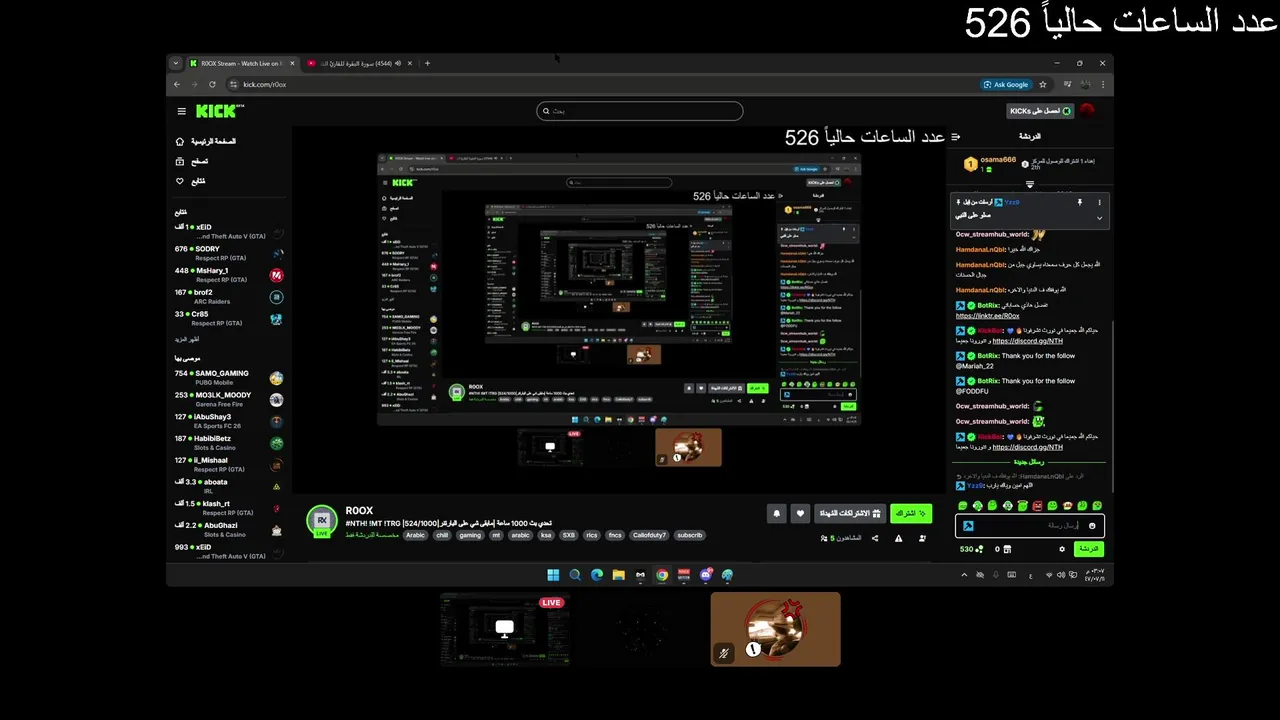Switch to R0OX Stream browser tab
The image size is (1280, 720).
[241, 63]
